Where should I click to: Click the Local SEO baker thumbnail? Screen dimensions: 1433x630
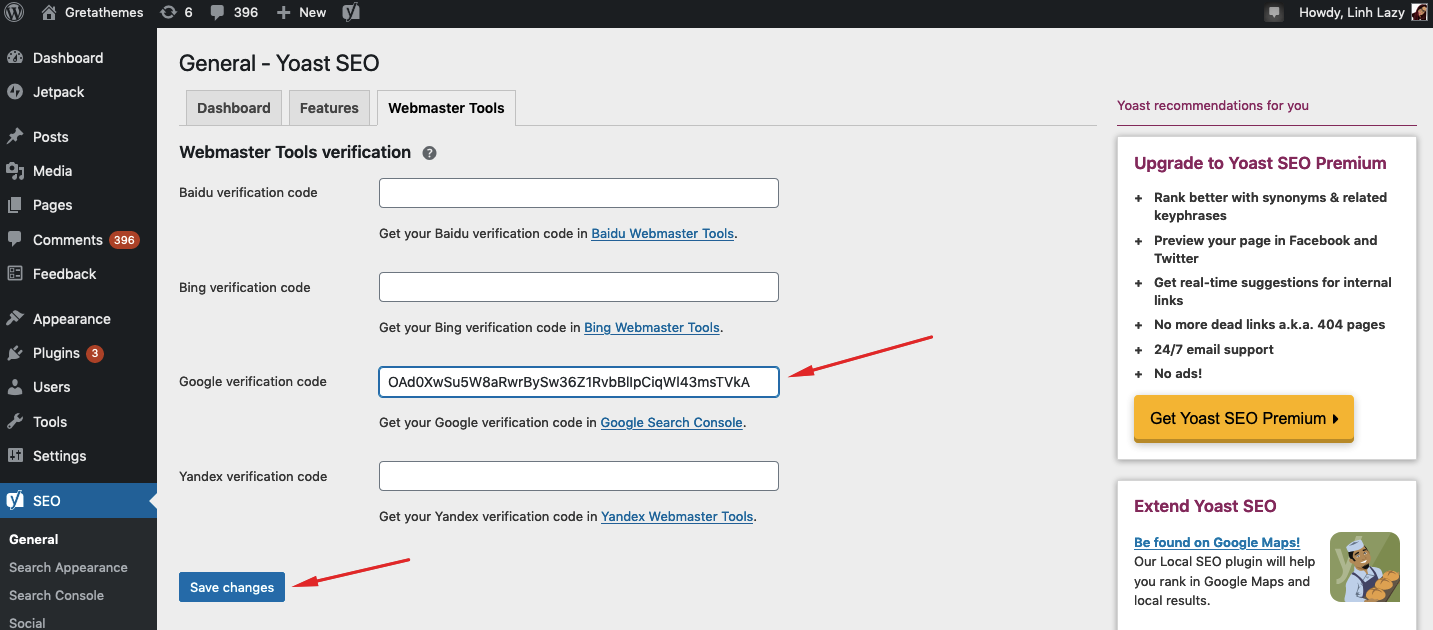click(x=1364, y=567)
